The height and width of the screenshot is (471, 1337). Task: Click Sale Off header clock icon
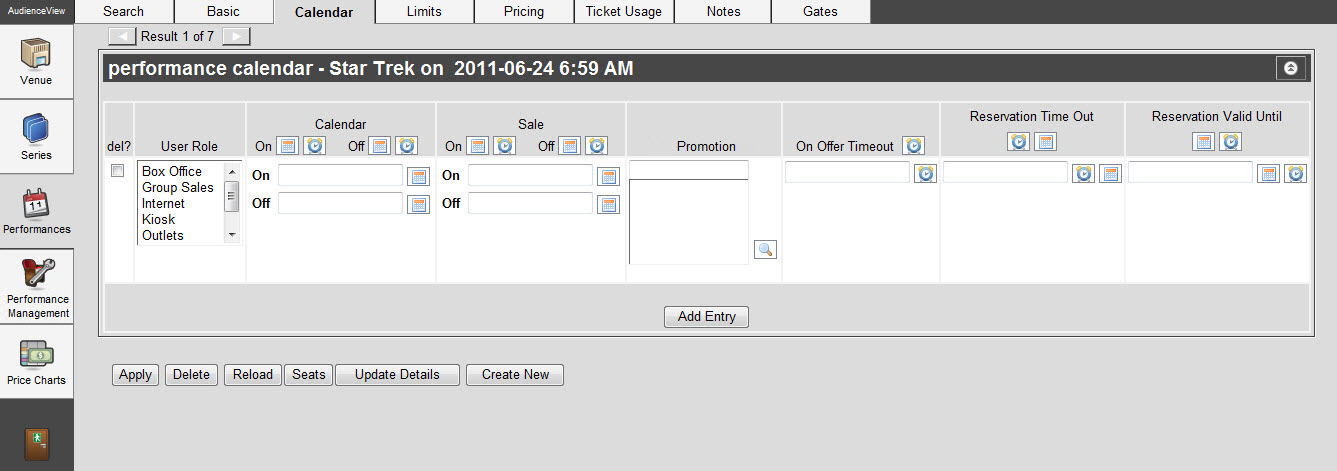[596, 146]
